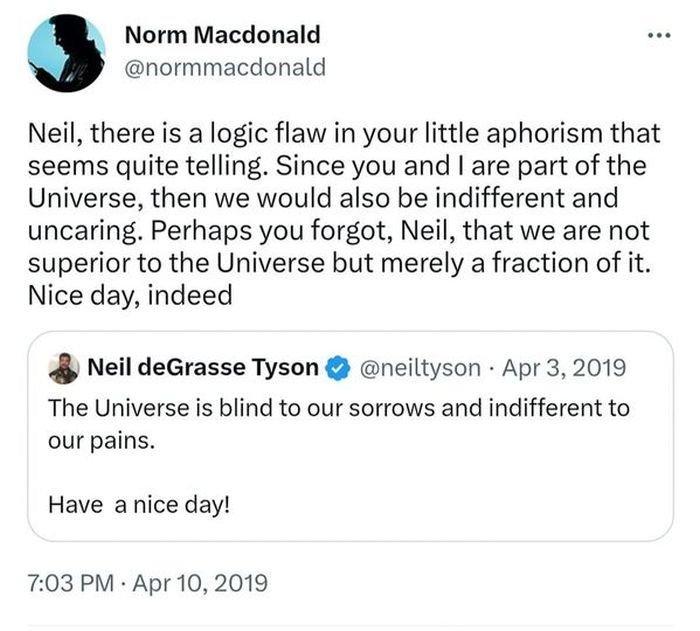Open the @normmacdonald handle link
Image resolution: width=700 pixels, height=631 pixels.
(225, 68)
